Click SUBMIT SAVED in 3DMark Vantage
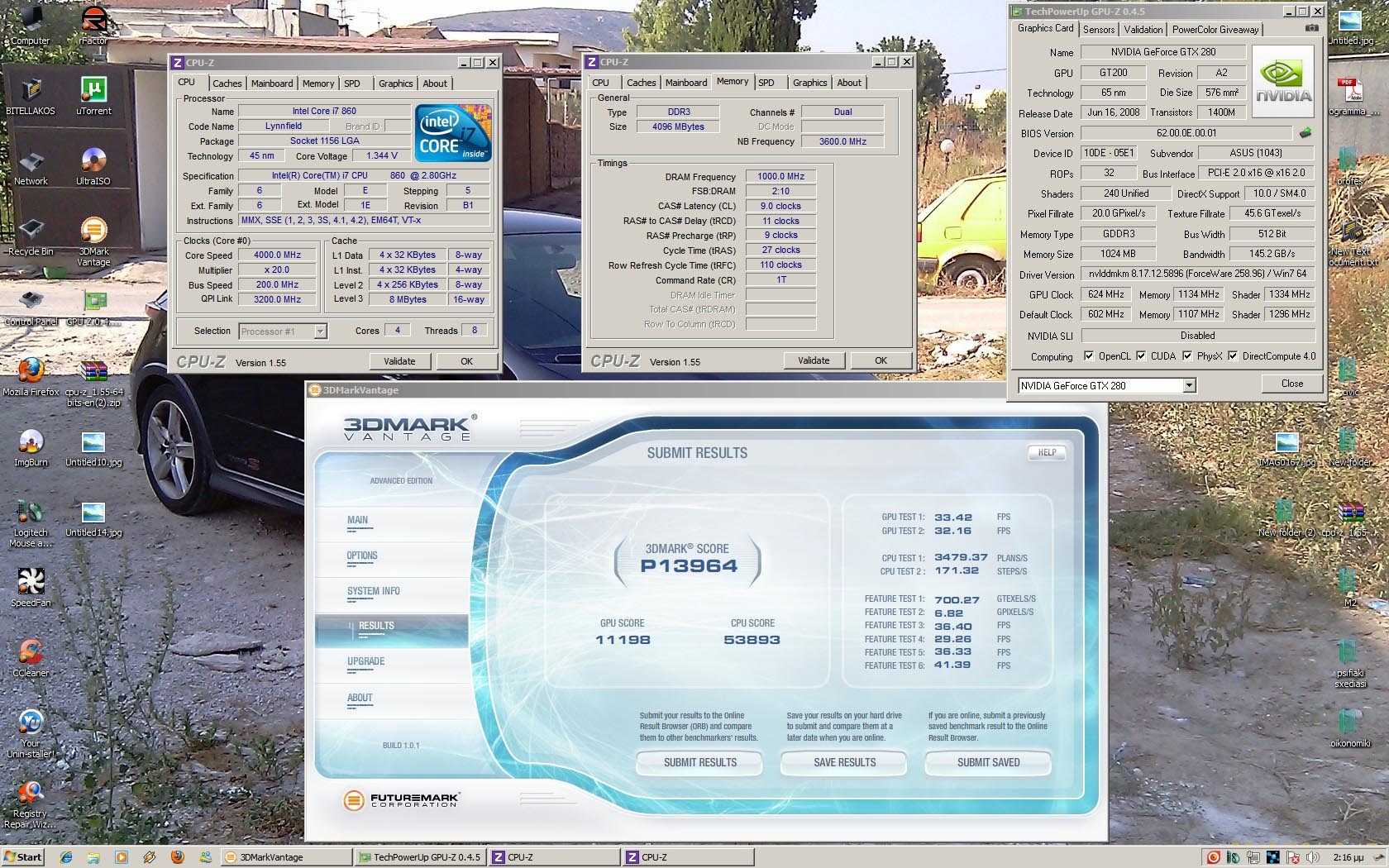 tap(988, 762)
